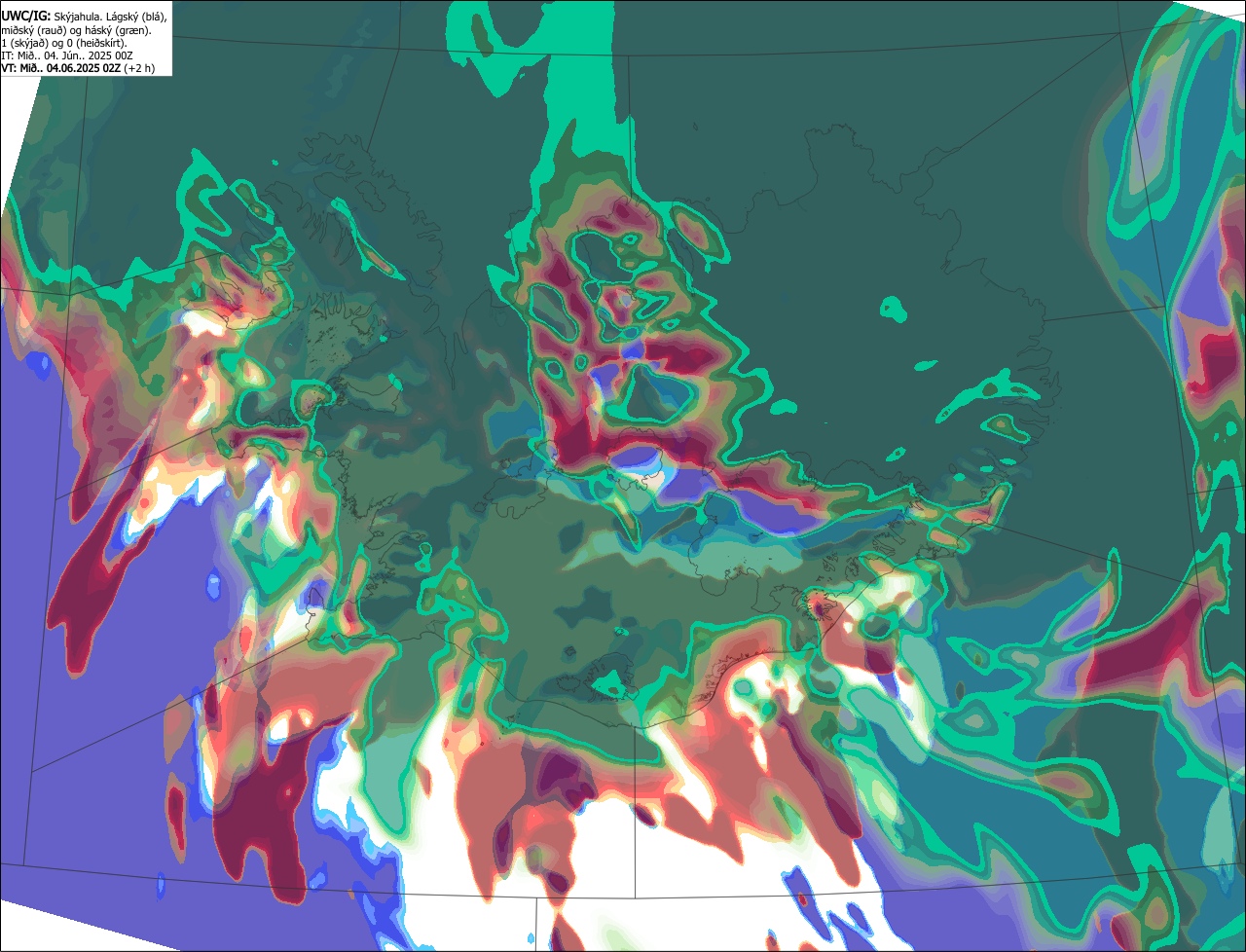This screenshot has width=1246, height=952.
Task: Click the bold "UWC/IG:" legend label
Action: pos(25,17)
